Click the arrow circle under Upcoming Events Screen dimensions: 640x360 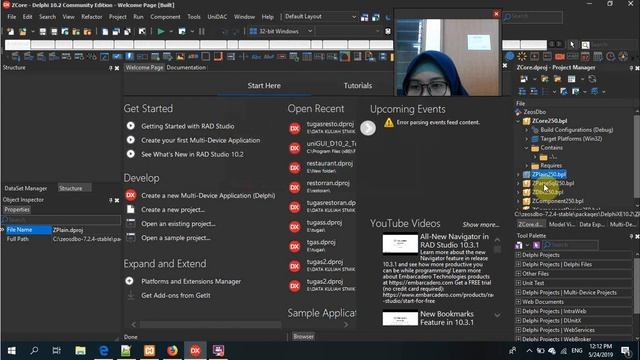(368, 128)
